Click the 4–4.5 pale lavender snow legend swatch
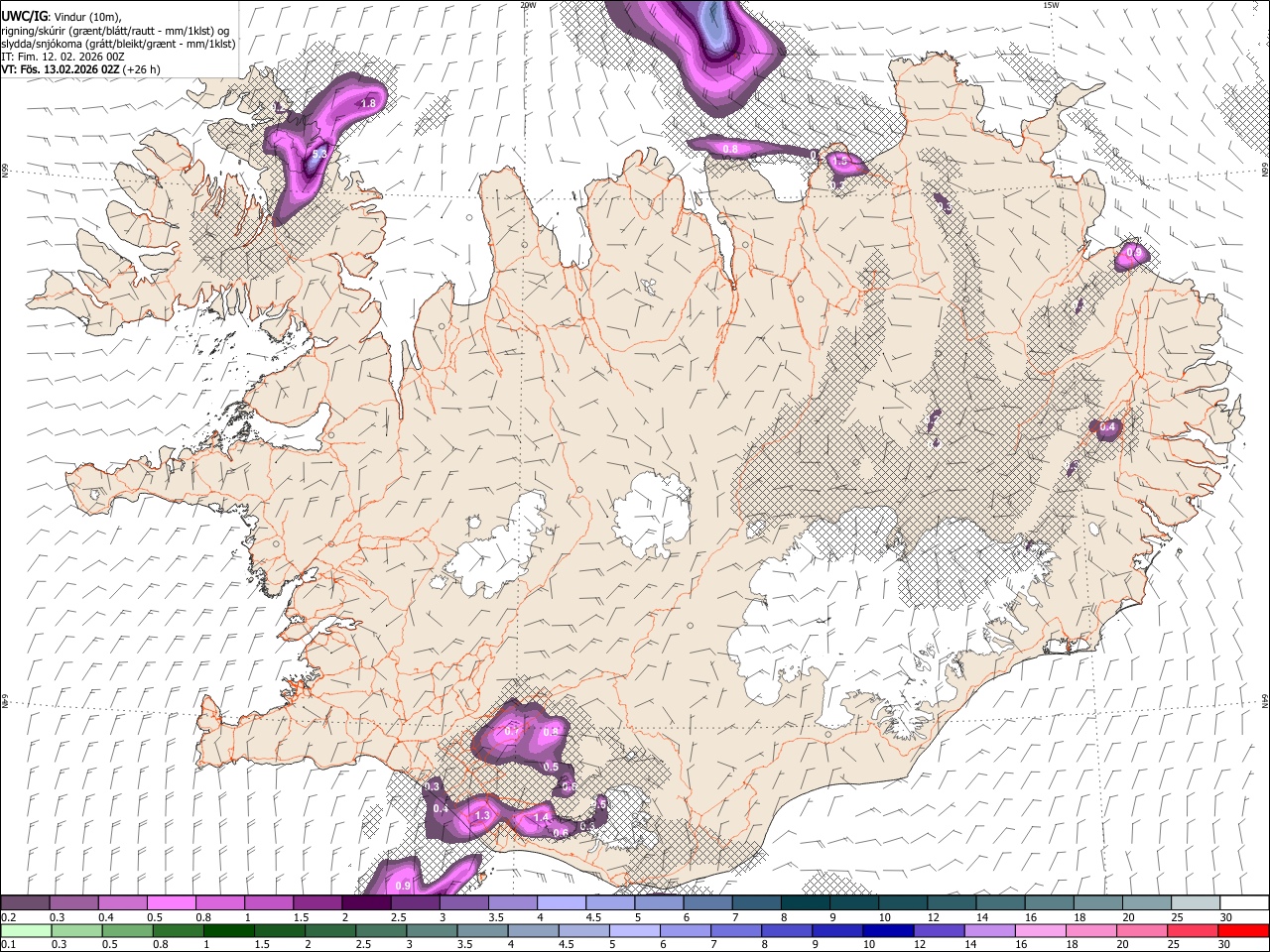This screenshot has width=1270, height=952. pos(562,903)
